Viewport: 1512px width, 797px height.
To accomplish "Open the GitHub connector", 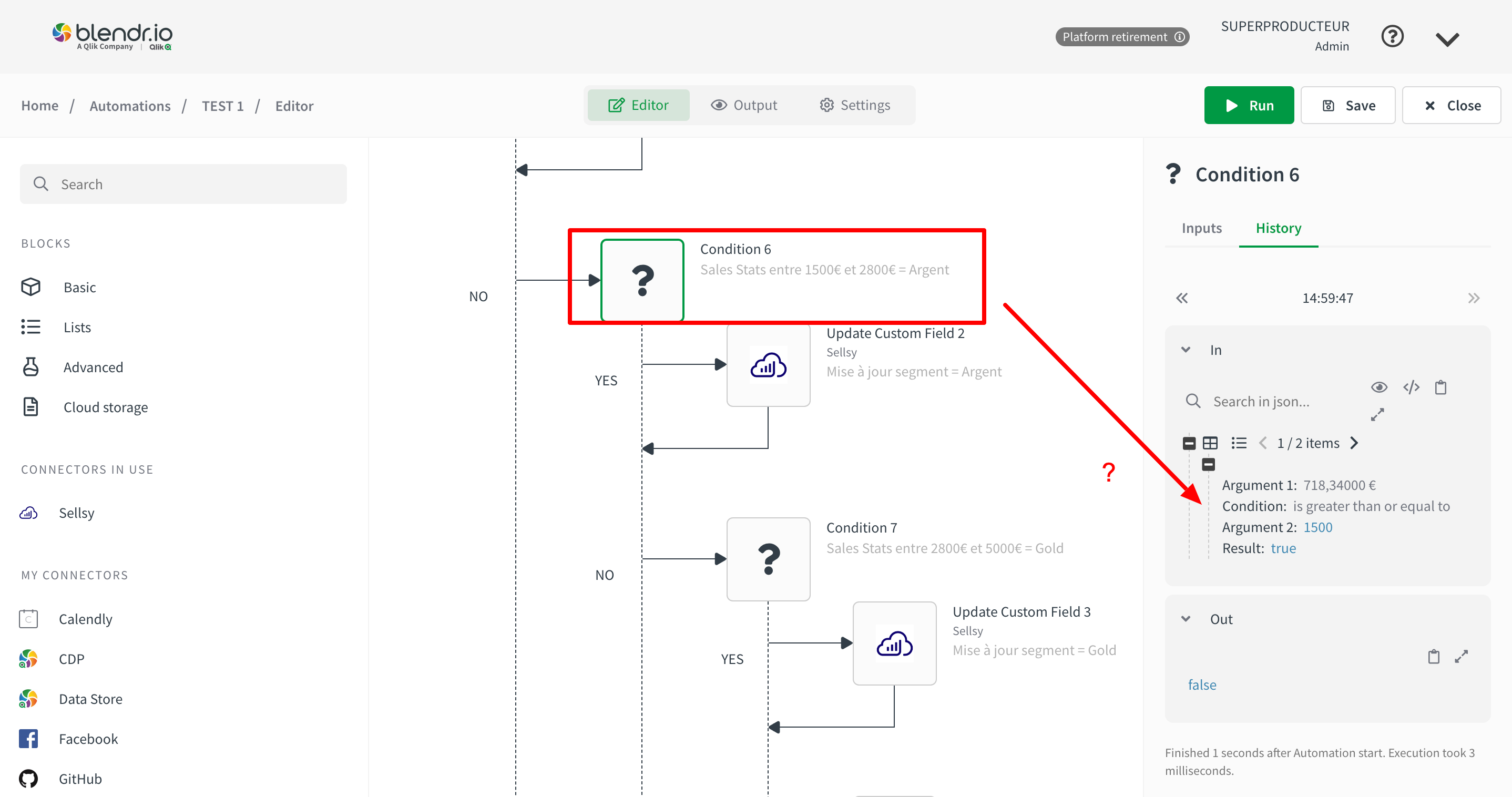I will coord(80,778).
